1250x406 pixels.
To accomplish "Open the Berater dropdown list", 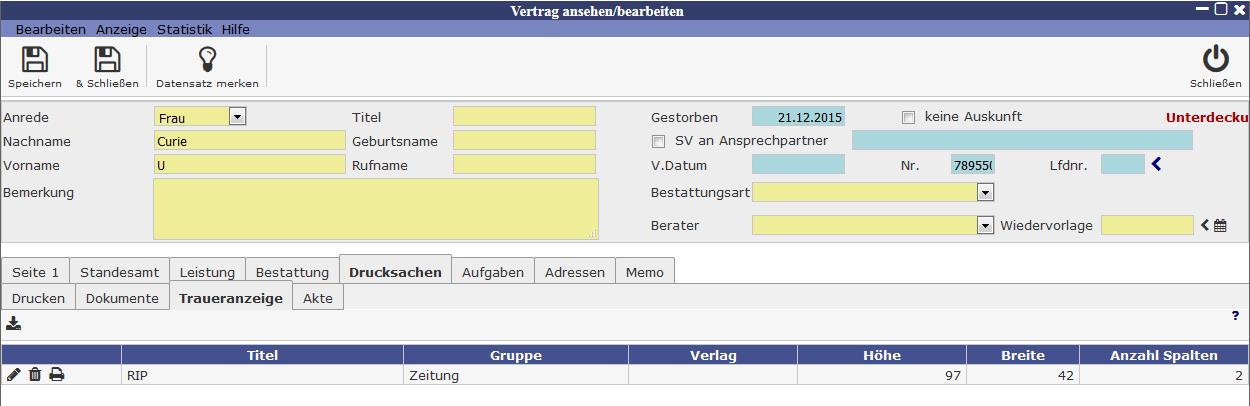I will [985, 226].
